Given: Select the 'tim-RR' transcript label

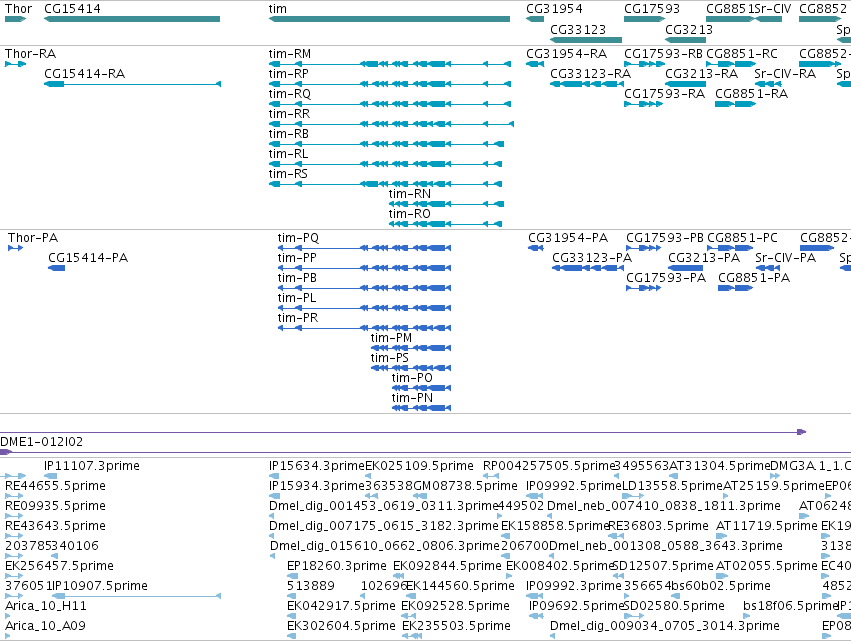Looking at the screenshot, I should [289, 114].
